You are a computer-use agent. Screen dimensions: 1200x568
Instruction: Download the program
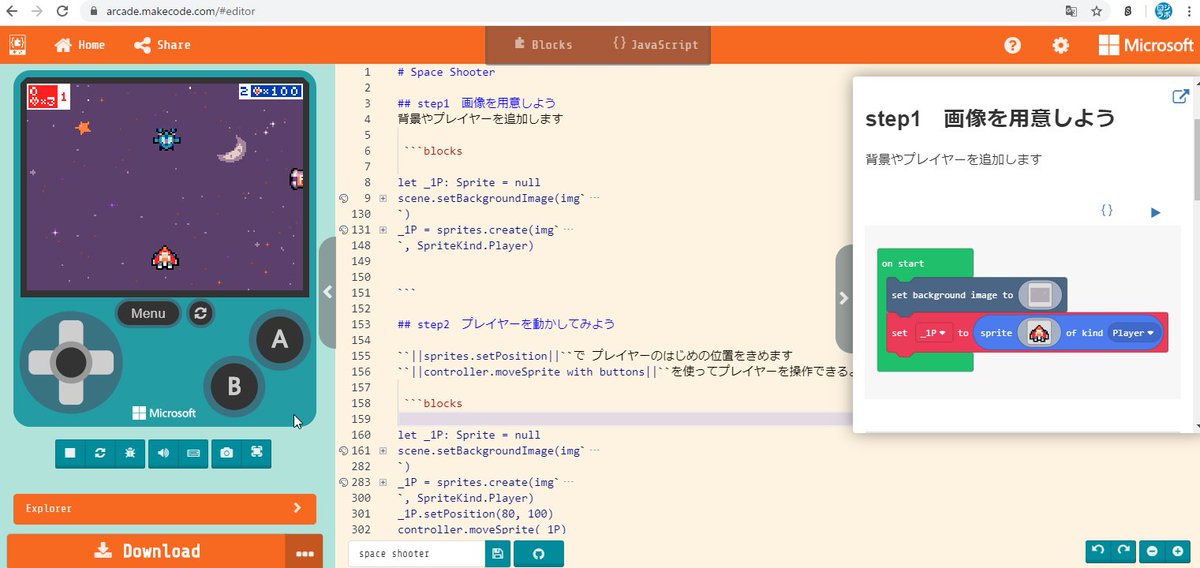click(x=146, y=551)
